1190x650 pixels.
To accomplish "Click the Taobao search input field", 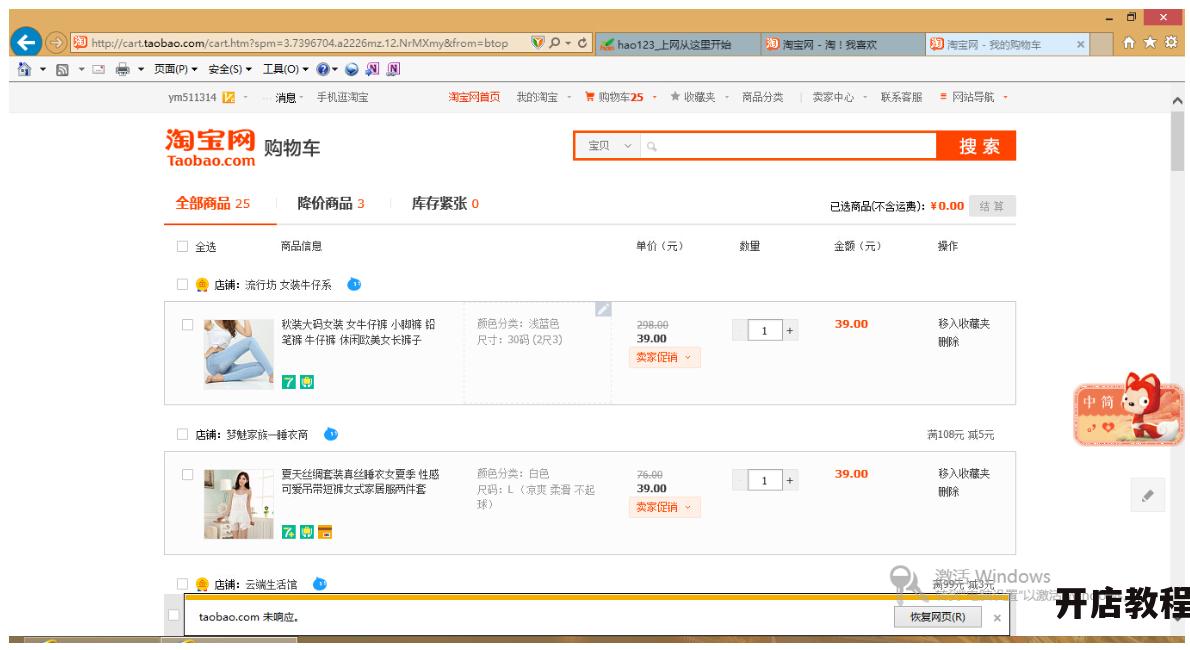I will (x=788, y=146).
